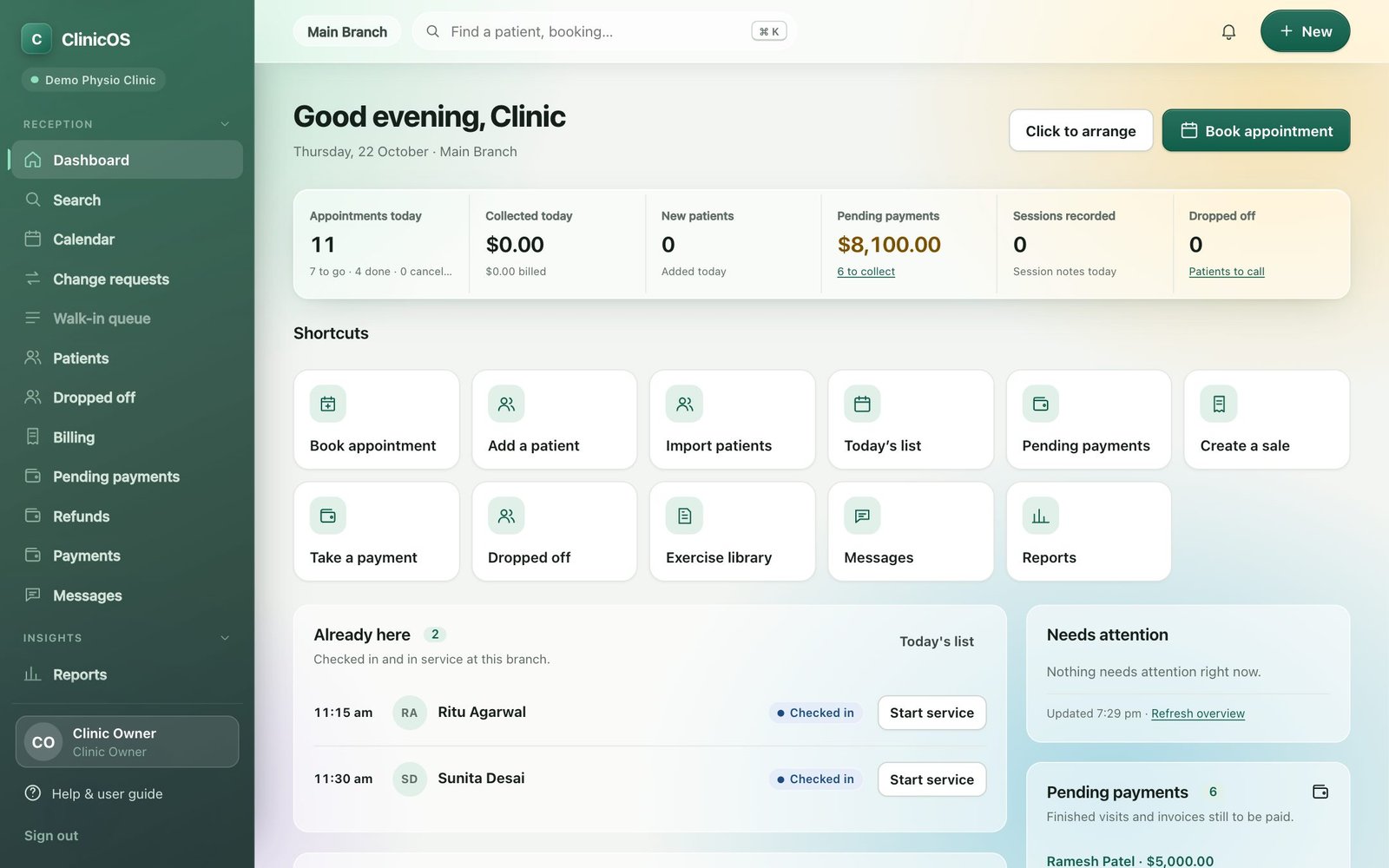Click the Import patients shortcut icon
The width and height of the screenshot is (1389, 868).
[684, 404]
